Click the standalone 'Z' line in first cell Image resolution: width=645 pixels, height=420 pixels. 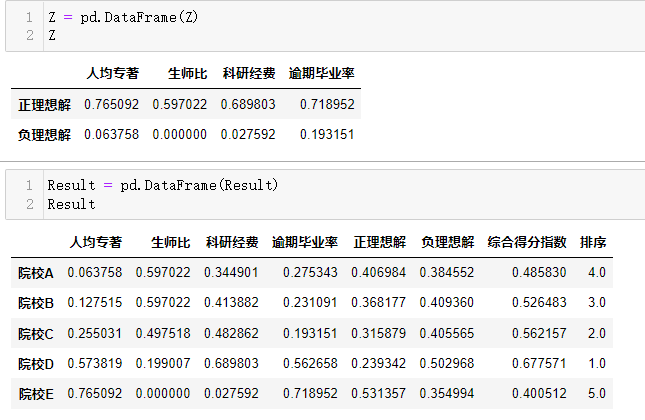point(52,35)
